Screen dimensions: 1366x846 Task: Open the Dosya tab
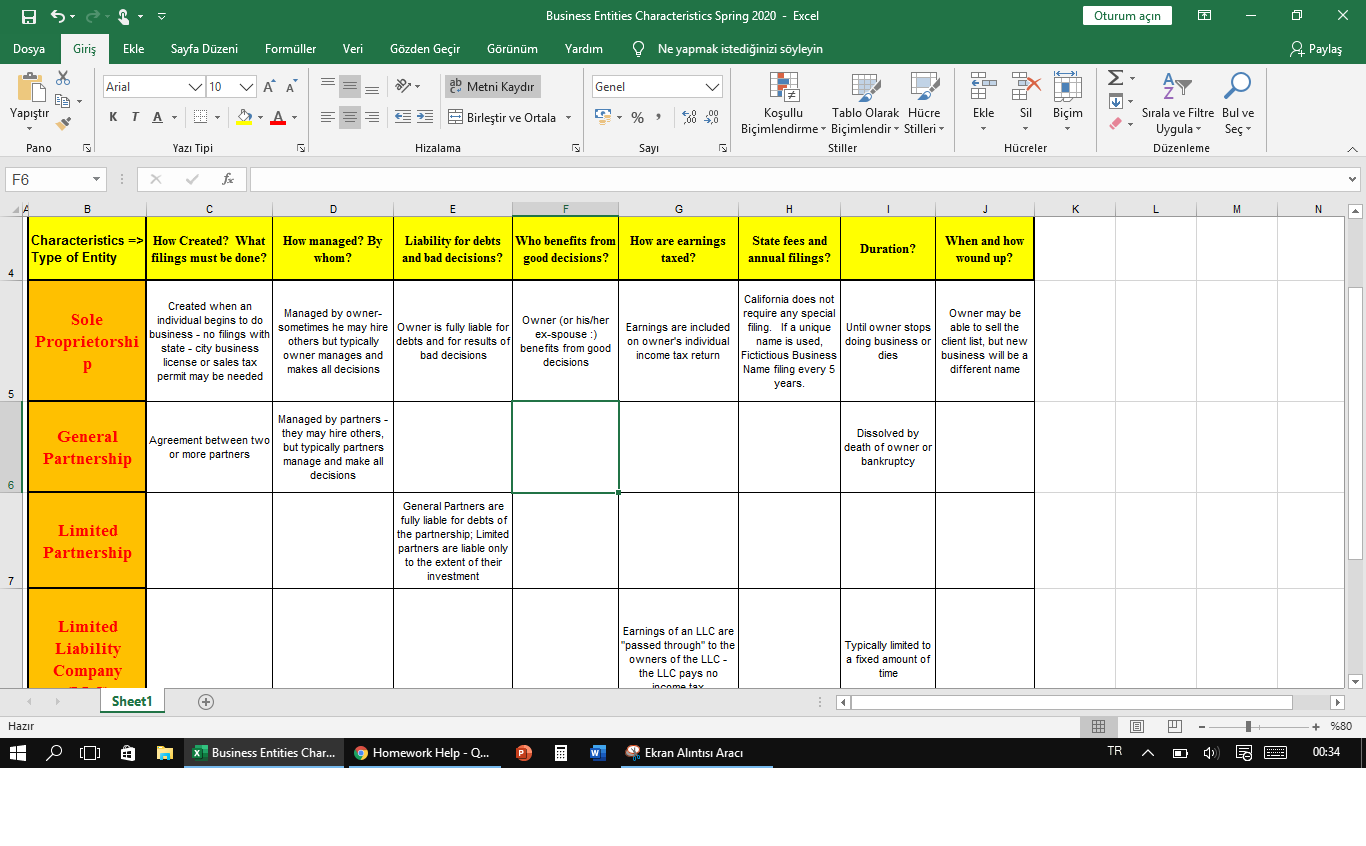[29, 49]
